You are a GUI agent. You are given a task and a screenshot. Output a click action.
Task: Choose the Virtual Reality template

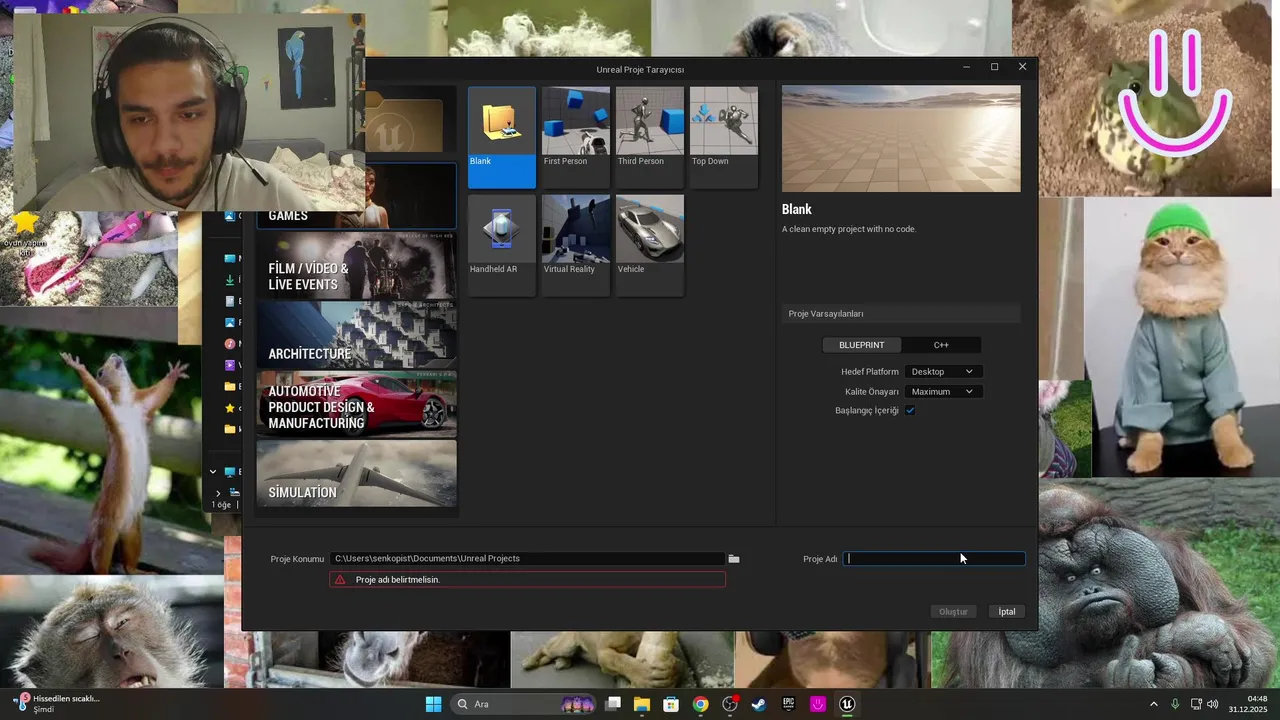[576, 245]
